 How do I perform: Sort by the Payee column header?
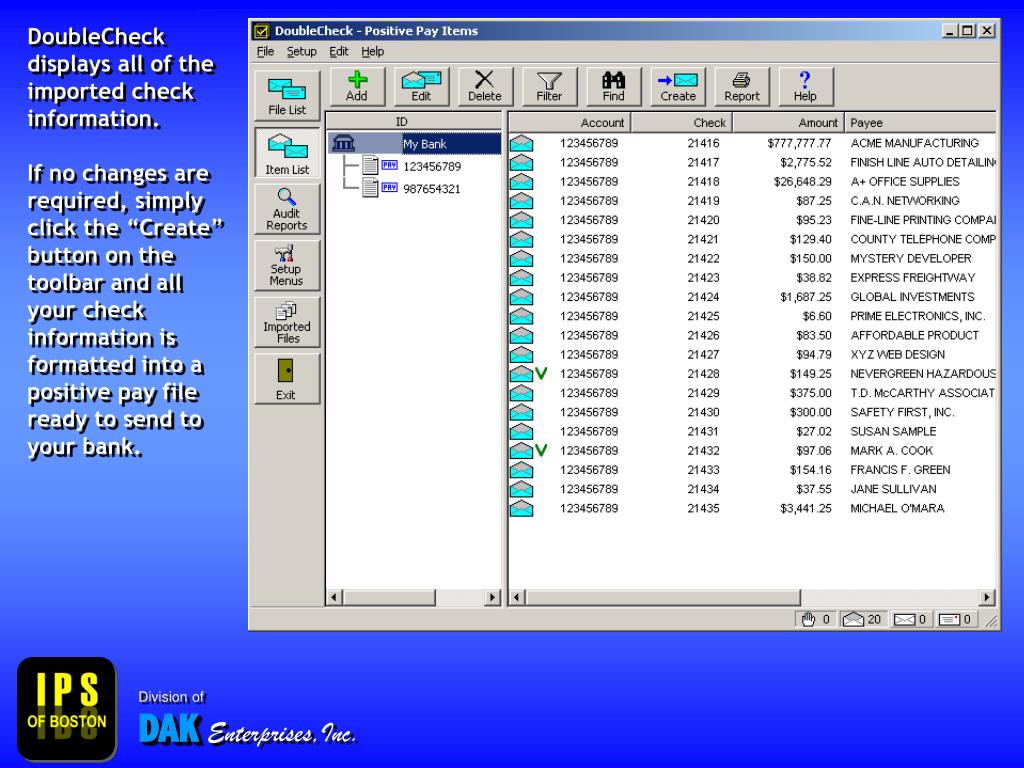[920, 122]
